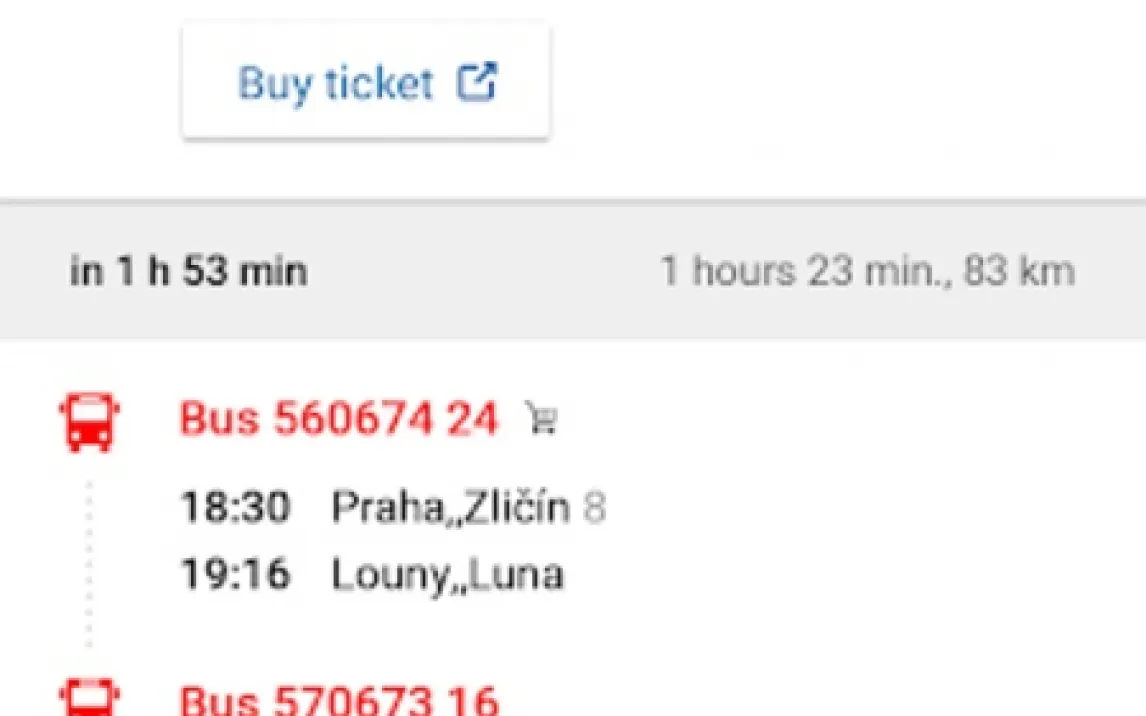Open the Bus 560674 24 line details

338,420
